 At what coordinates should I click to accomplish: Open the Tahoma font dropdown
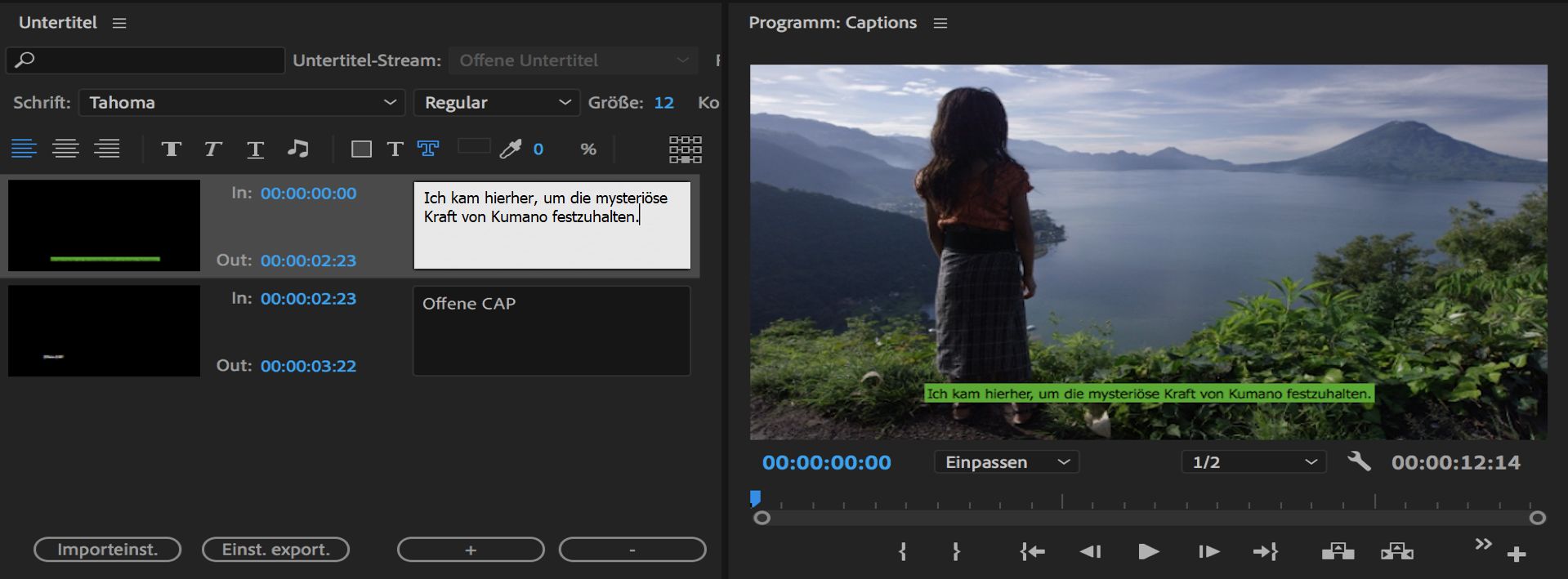click(x=242, y=102)
